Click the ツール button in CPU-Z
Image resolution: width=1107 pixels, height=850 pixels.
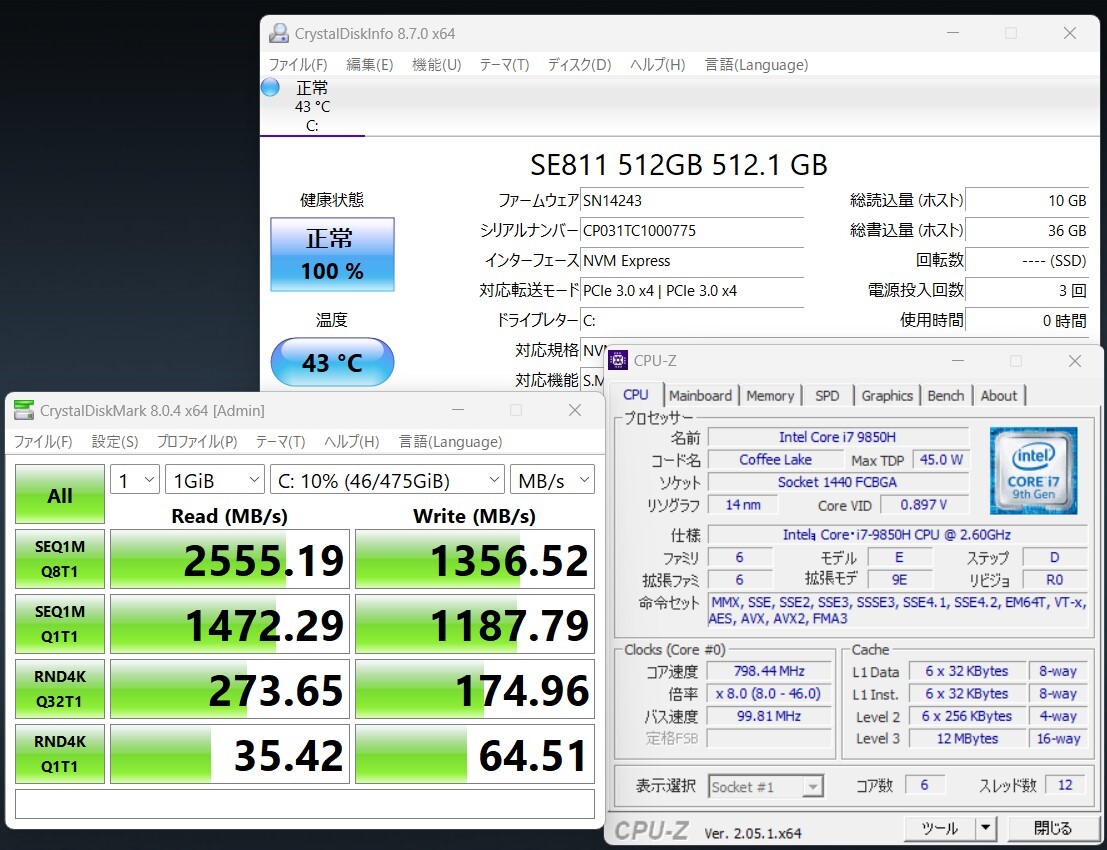pyautogui.click(x=940, y=827)
